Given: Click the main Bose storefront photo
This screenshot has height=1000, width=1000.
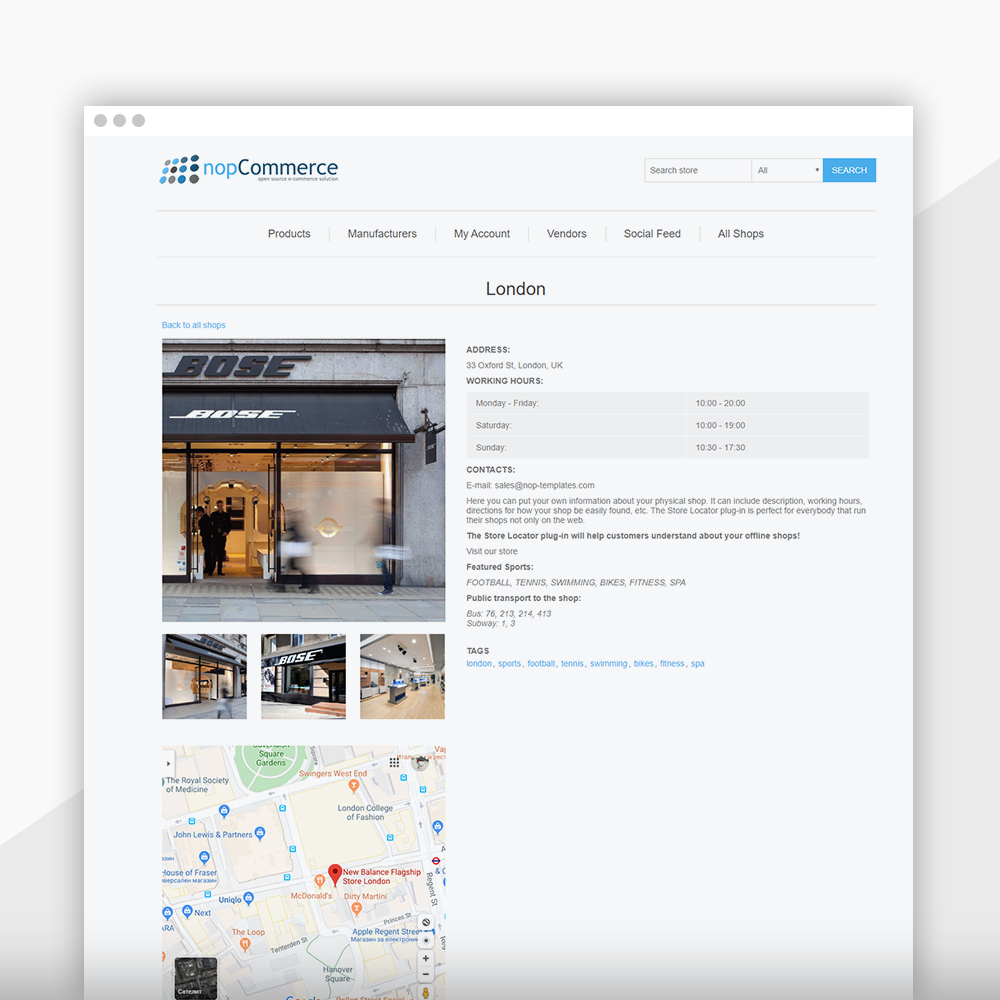Looking at the screenshot, I should 304,480.
